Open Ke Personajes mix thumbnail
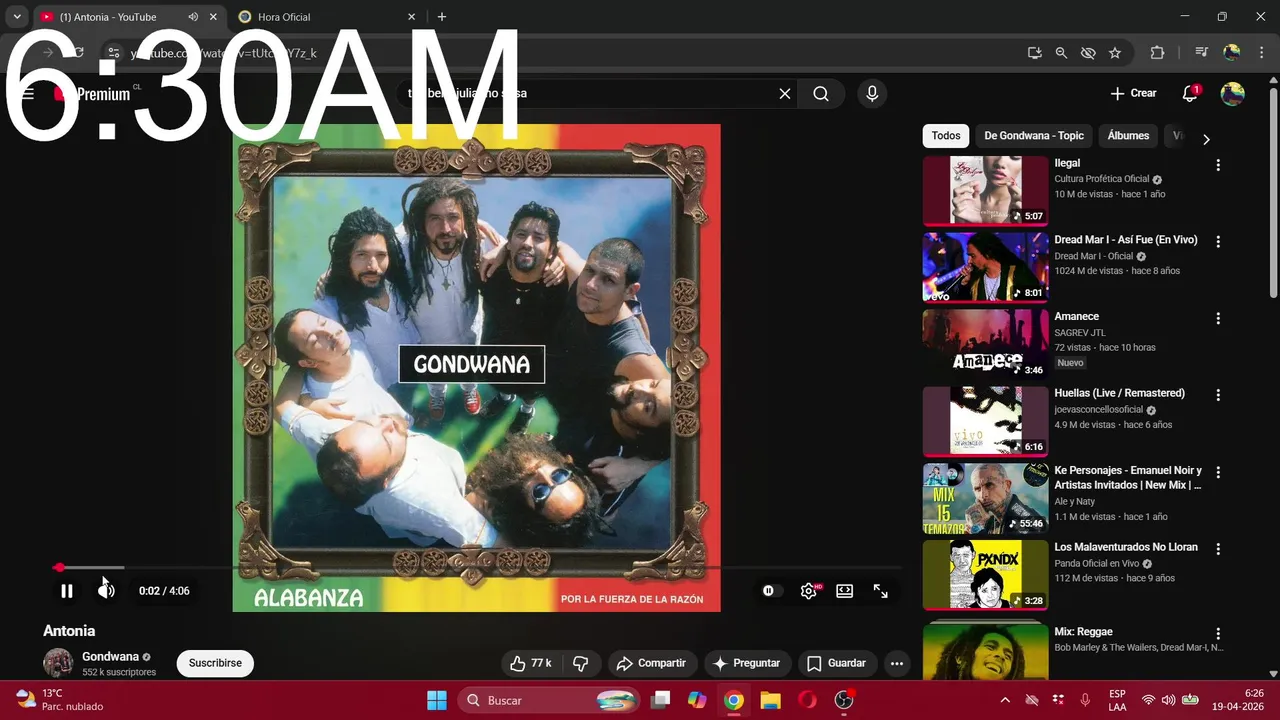This screenshot has width=1280, height=720. tap(985, 497)
